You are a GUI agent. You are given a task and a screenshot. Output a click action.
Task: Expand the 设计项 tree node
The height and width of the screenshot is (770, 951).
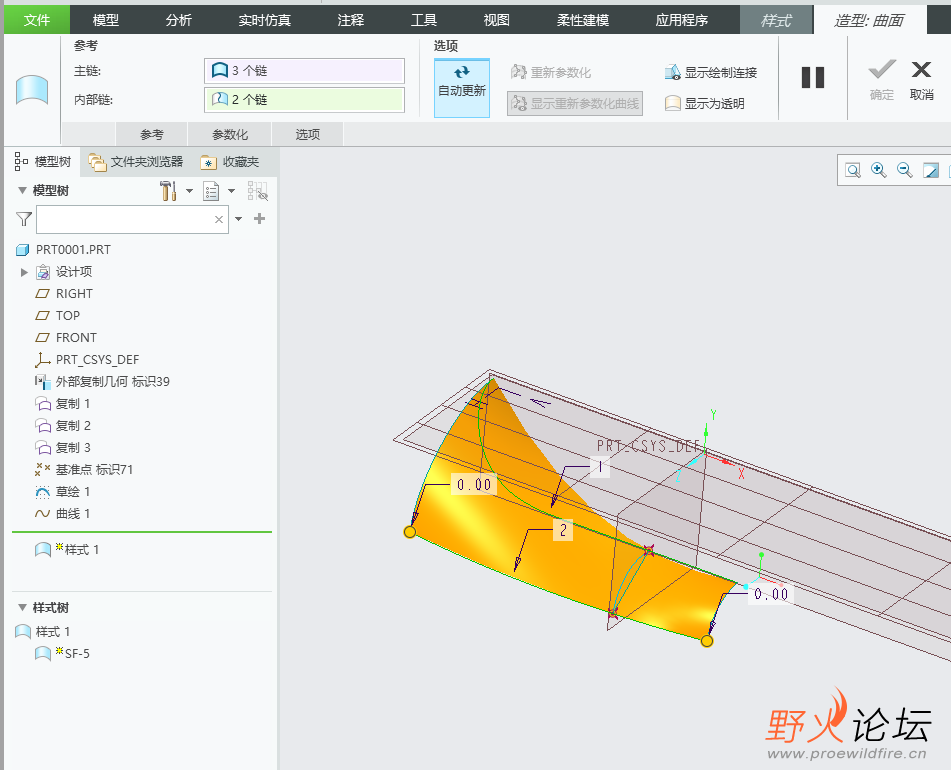tap(24, 272)
